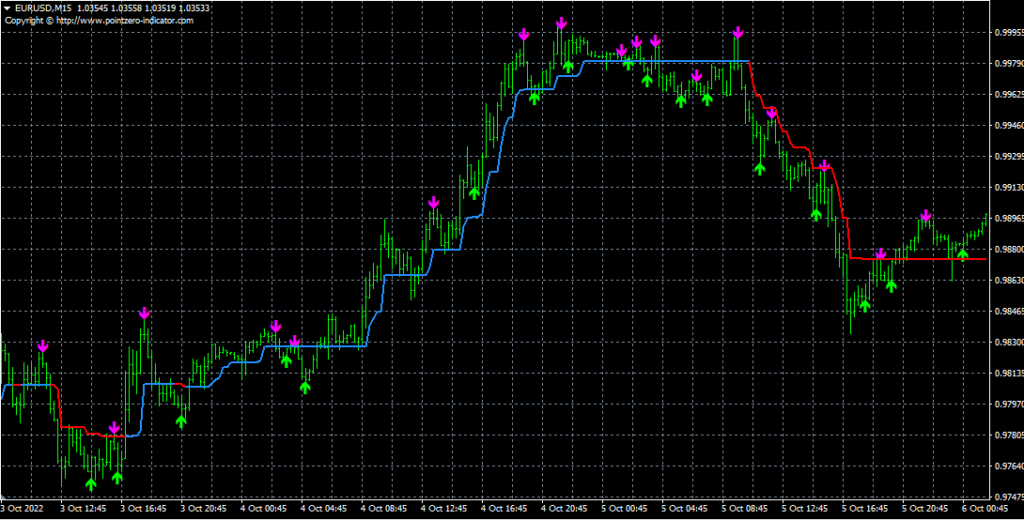Image resolution: width=1024 pixels, height=520 pixels.
Task: Click the 3 Oct 2022 date label
Action: click(x=25, y=510)
